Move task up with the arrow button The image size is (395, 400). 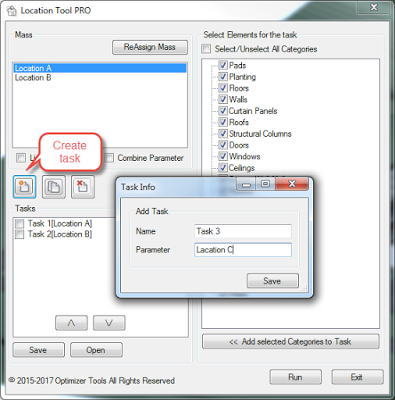click(x=71, y=323)
